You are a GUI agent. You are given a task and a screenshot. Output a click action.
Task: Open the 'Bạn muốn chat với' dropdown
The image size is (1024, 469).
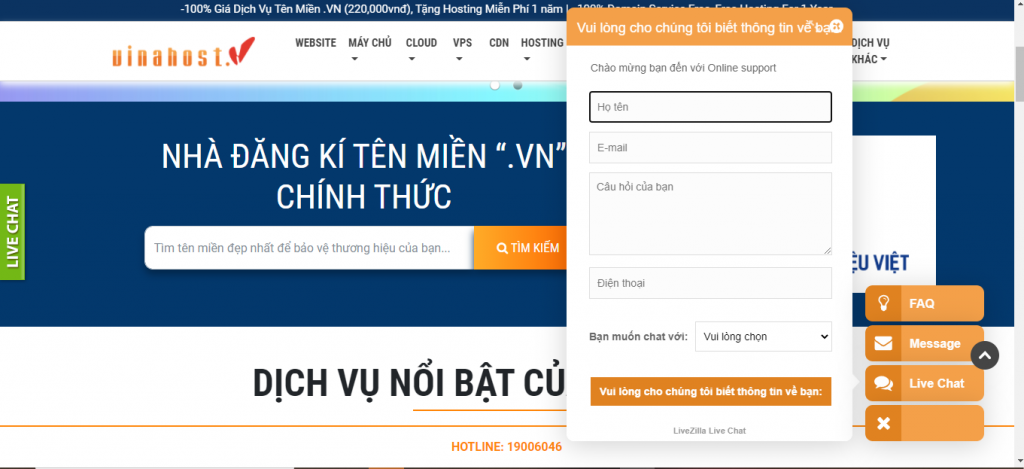(763, 337)
